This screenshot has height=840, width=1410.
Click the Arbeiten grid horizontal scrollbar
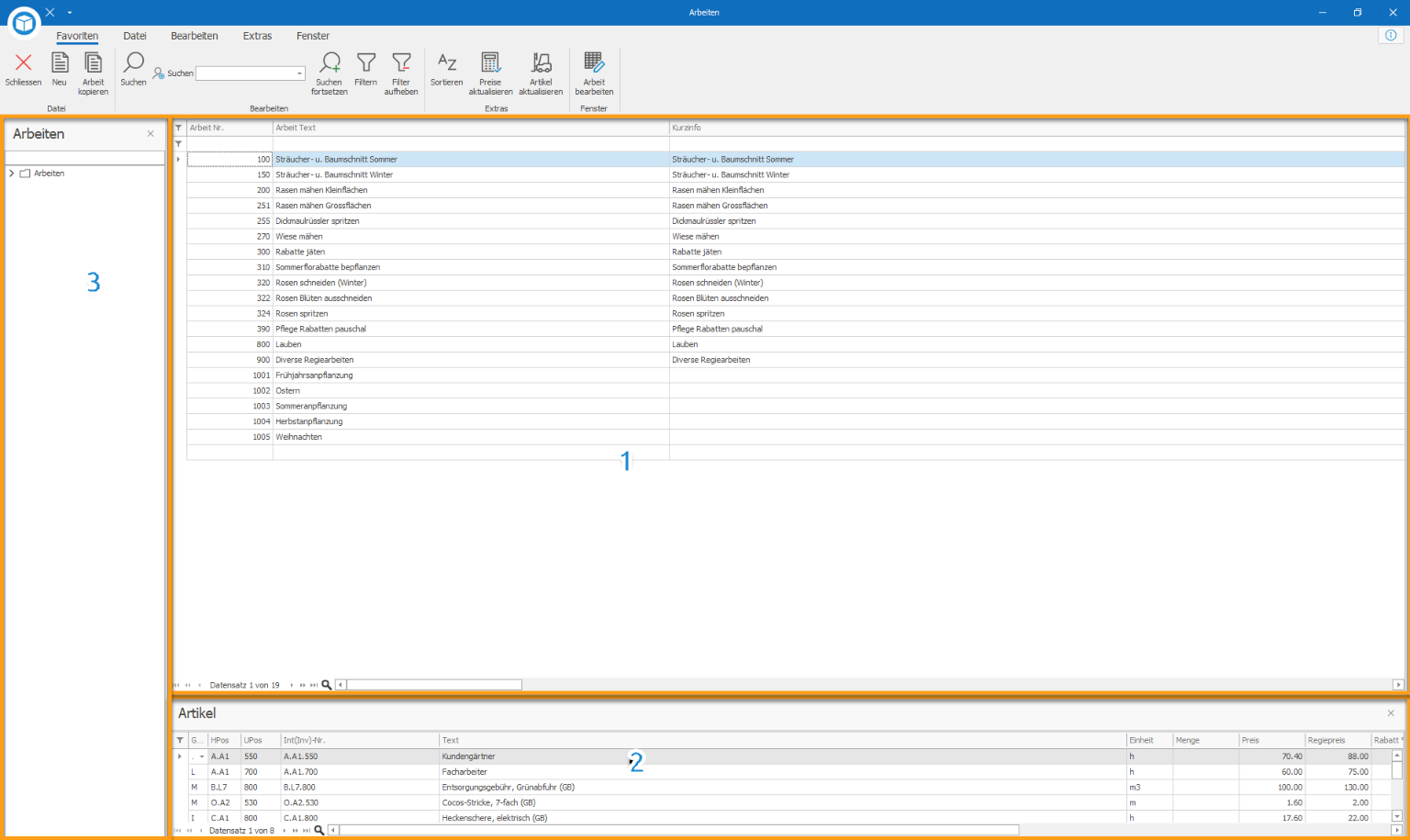(x=434, y=685)
